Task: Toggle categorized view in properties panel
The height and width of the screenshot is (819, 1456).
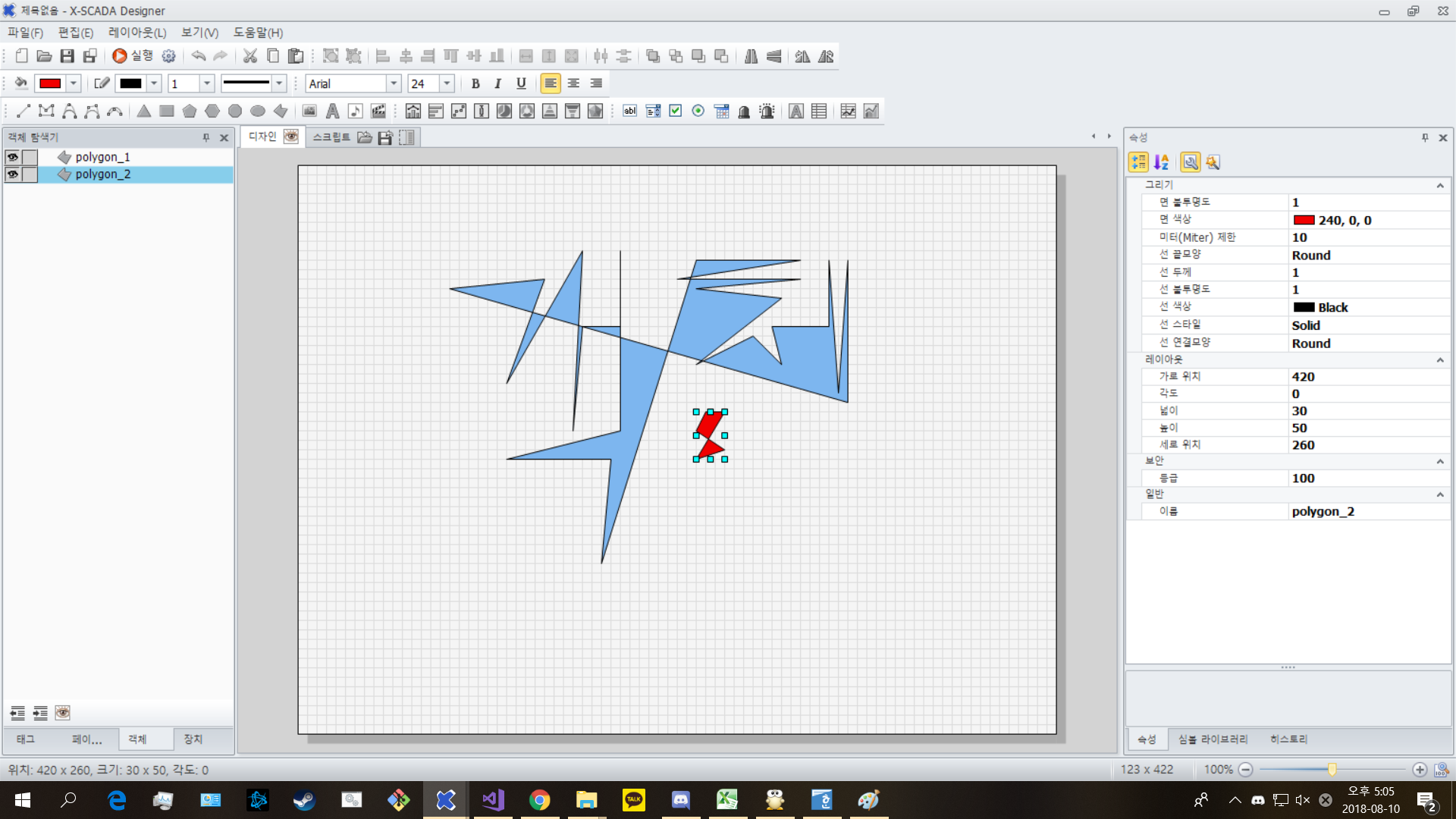Action: (1138, 162)
